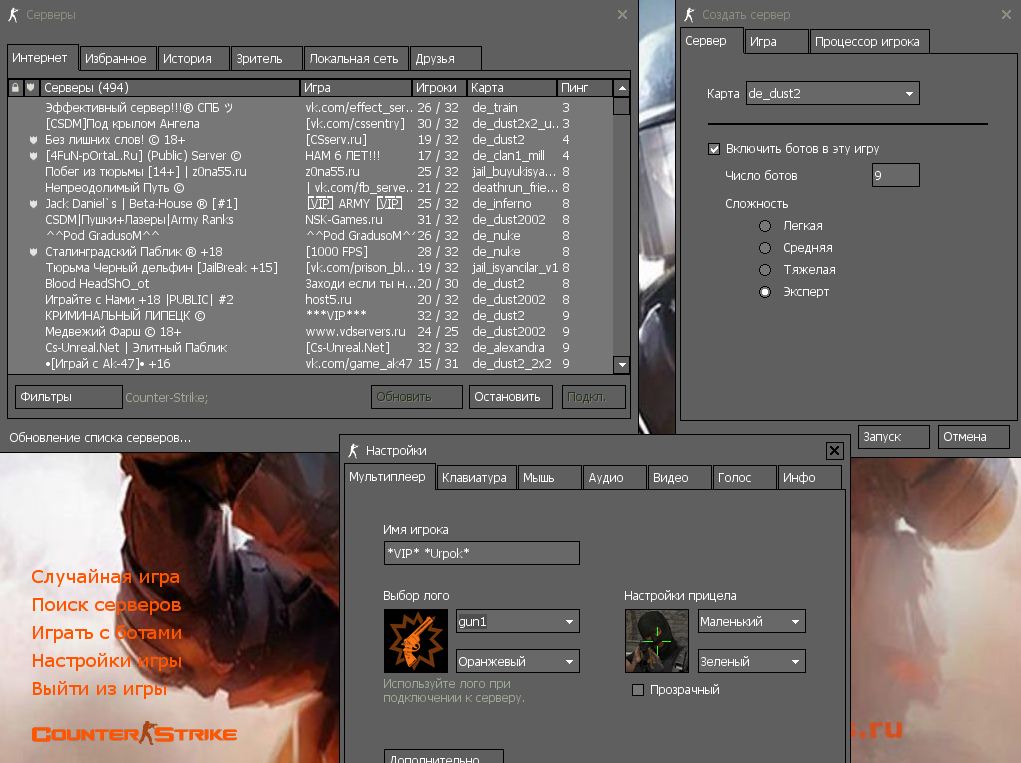Screen dimensions: 1021x763
Task: Close the Серверы window
Action: tap(622, 14)
